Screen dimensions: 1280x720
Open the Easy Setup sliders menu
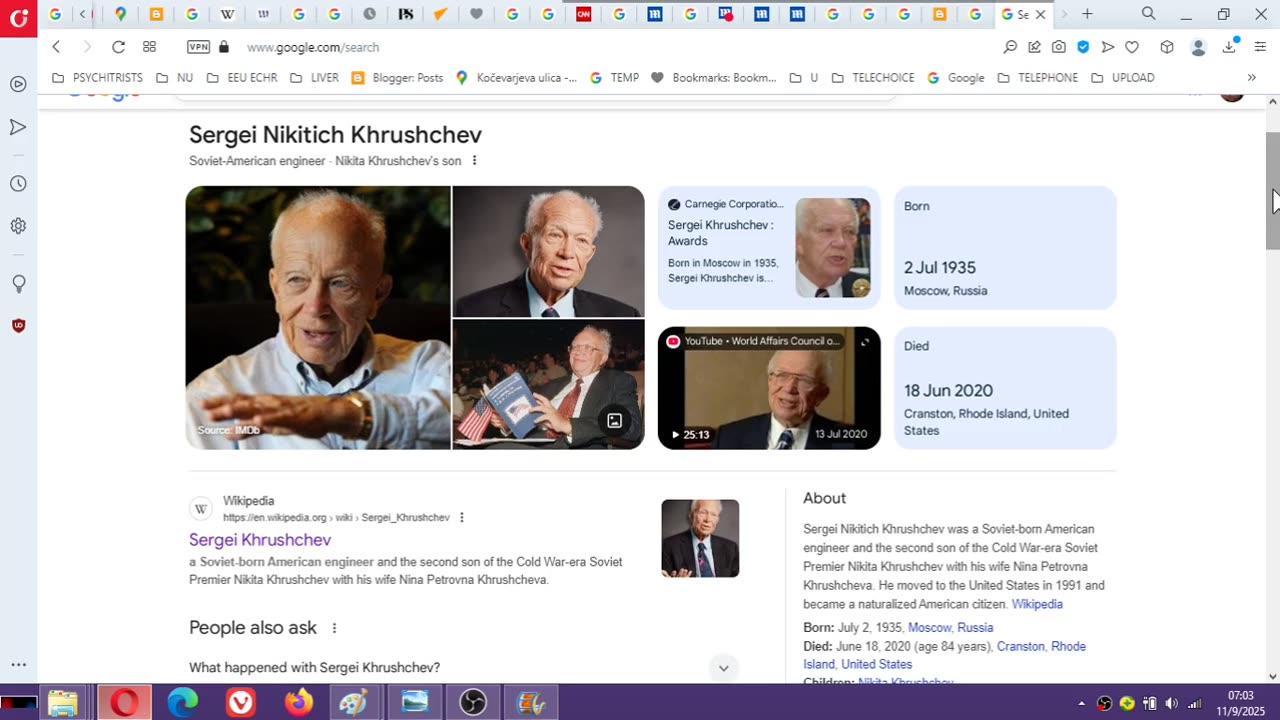tap(1260, 47)
